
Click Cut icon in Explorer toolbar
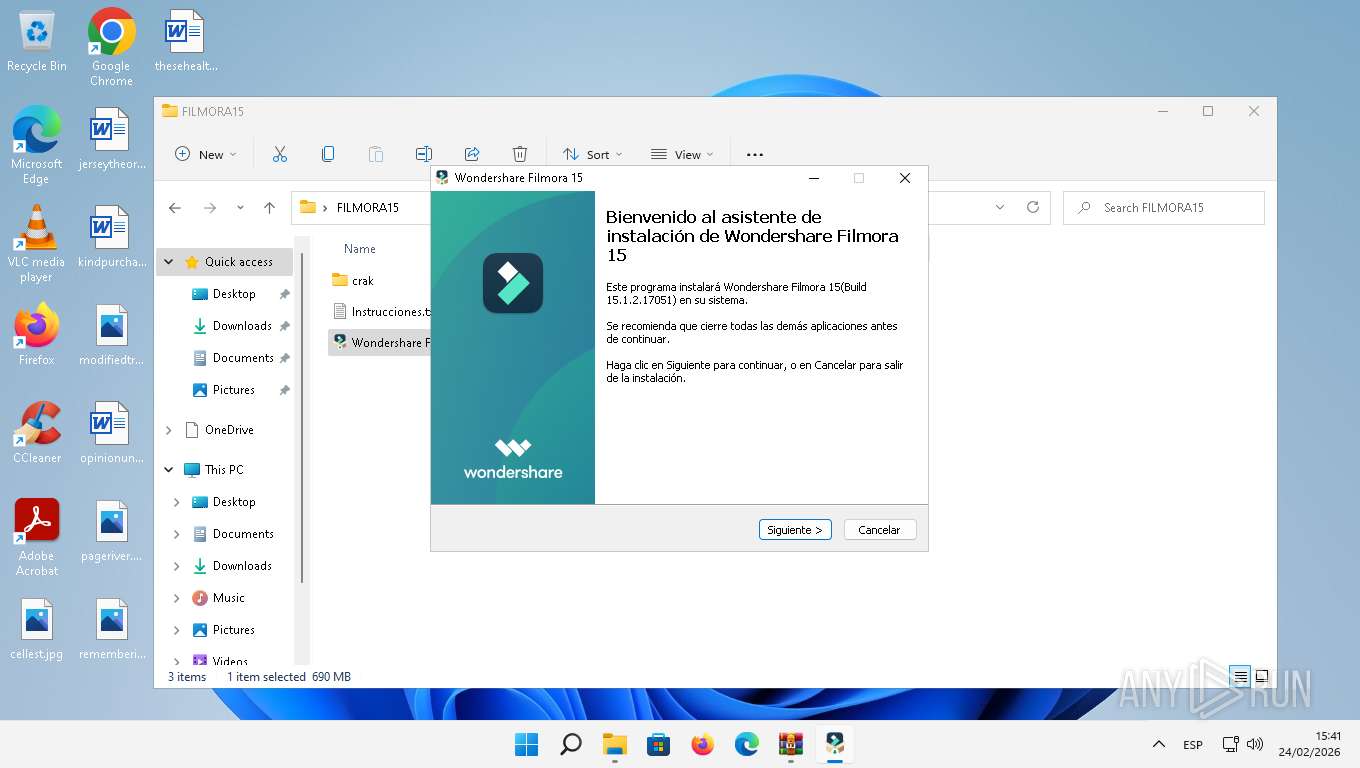(280, 154)
